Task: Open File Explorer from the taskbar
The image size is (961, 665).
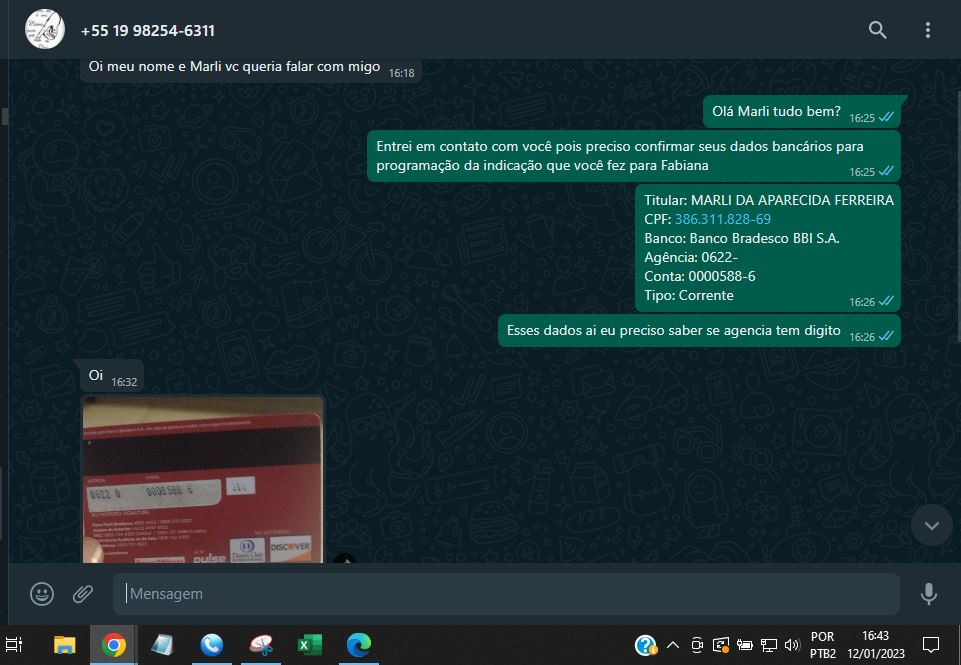Action: [x=64, y=645]
